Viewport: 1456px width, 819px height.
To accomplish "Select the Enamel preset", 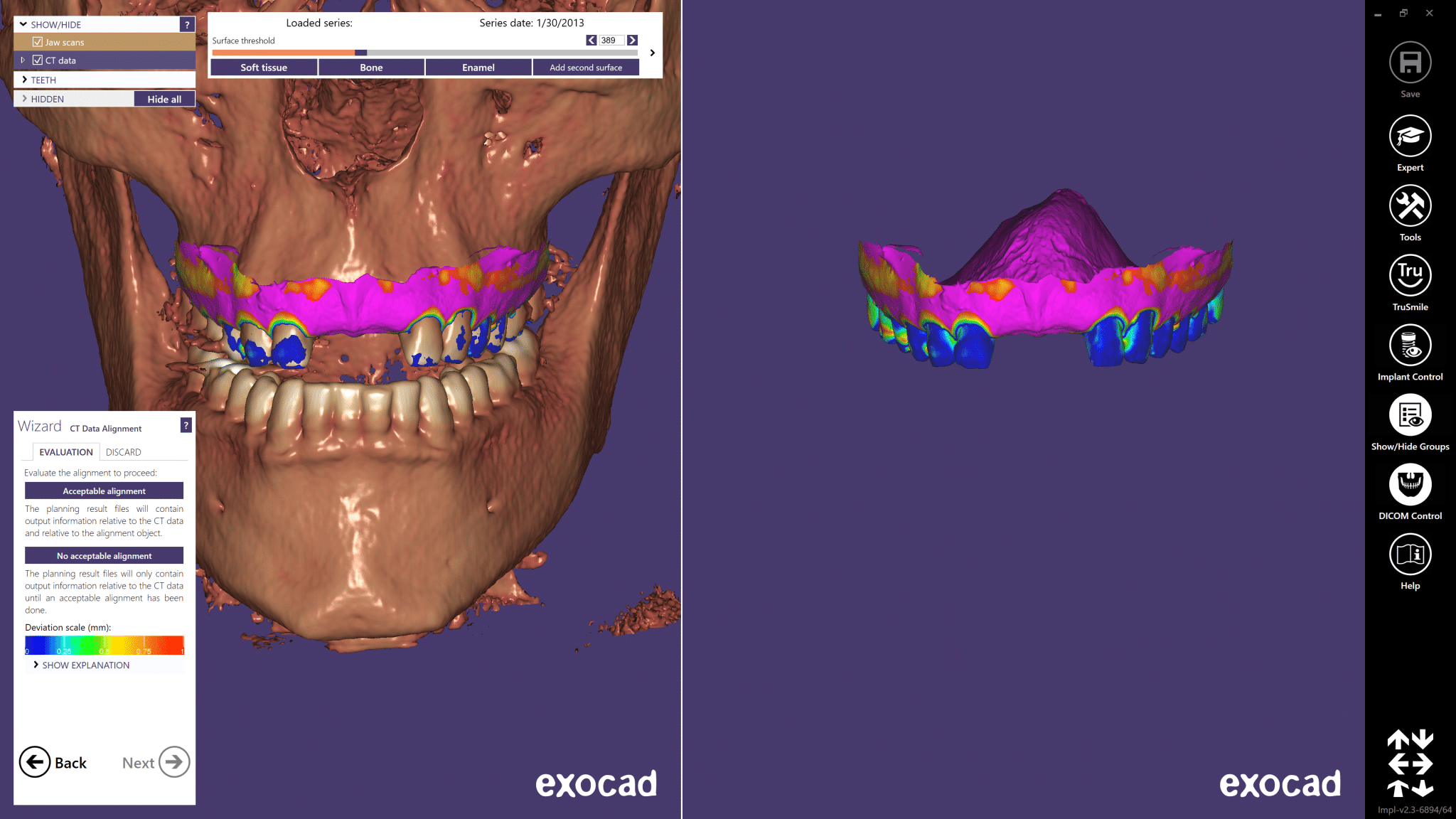I will coord(478,68).
